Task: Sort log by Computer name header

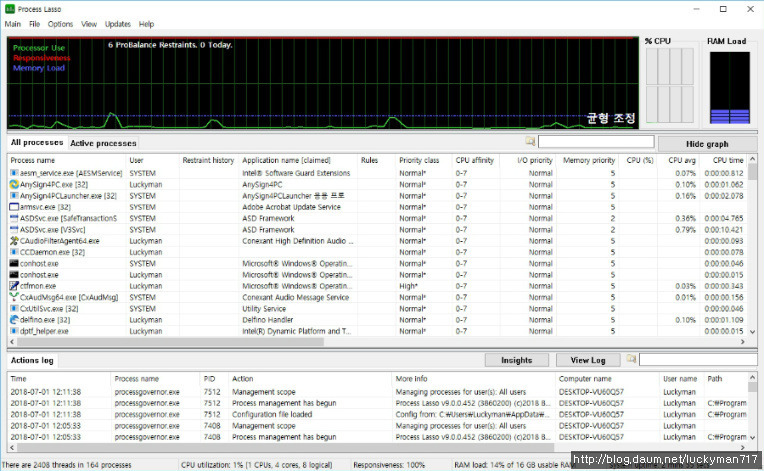Action: 608,378
